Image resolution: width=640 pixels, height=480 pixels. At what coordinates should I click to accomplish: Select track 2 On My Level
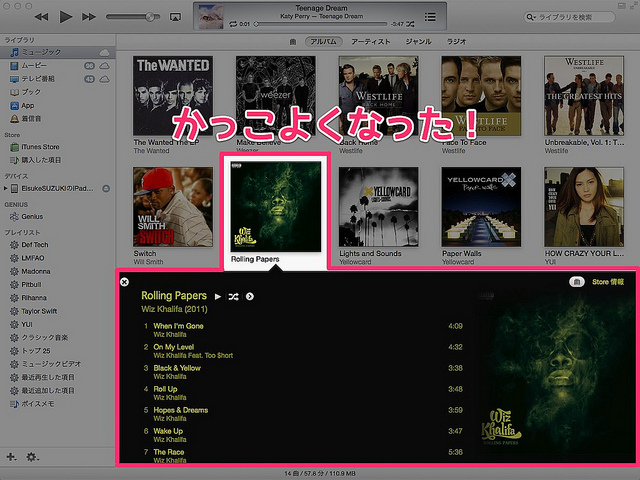pos(302,351)
